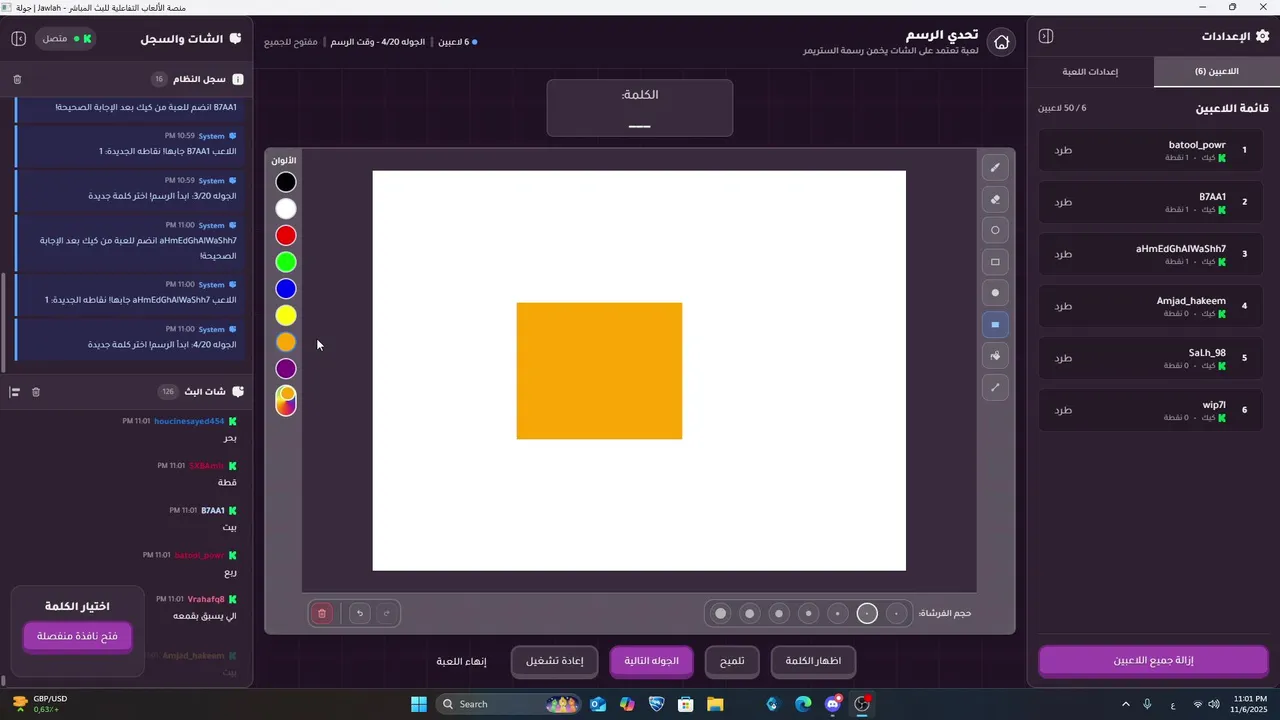Collapse the settings panel
The height and width of the screenshot is (720, 1280).
tap(1046, 36)
